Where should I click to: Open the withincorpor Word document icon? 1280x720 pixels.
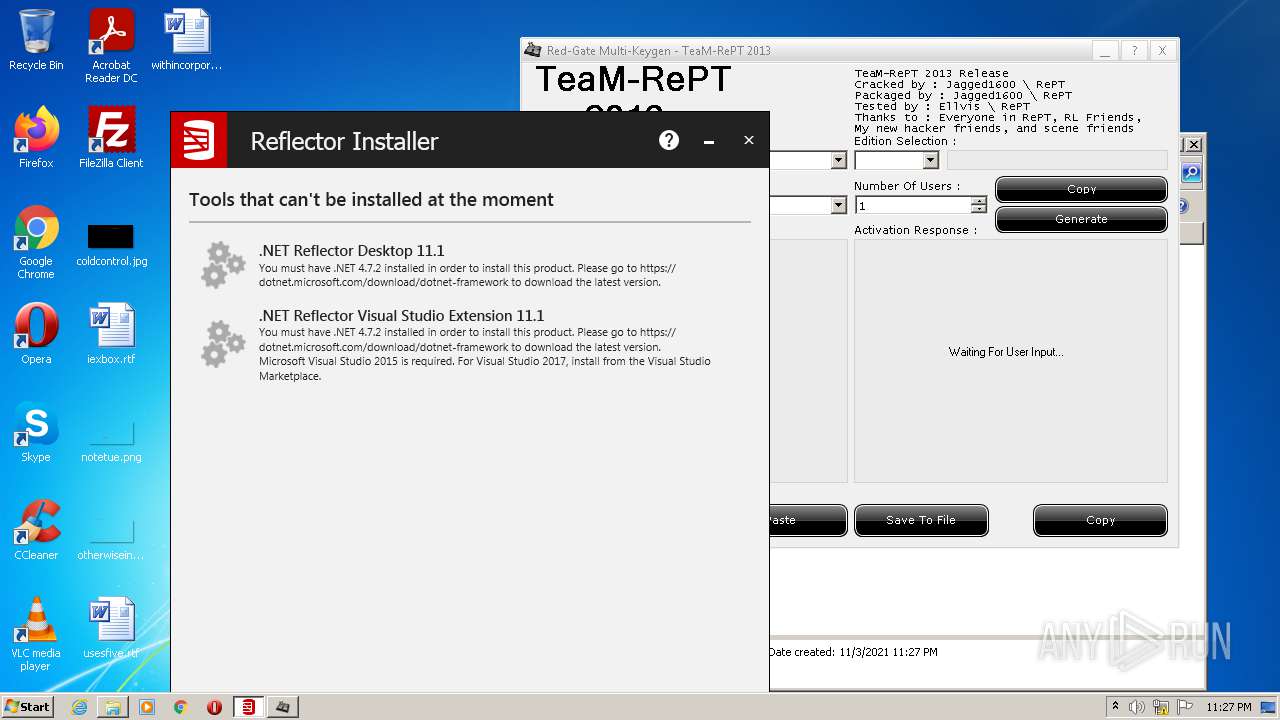pos(187,40)
